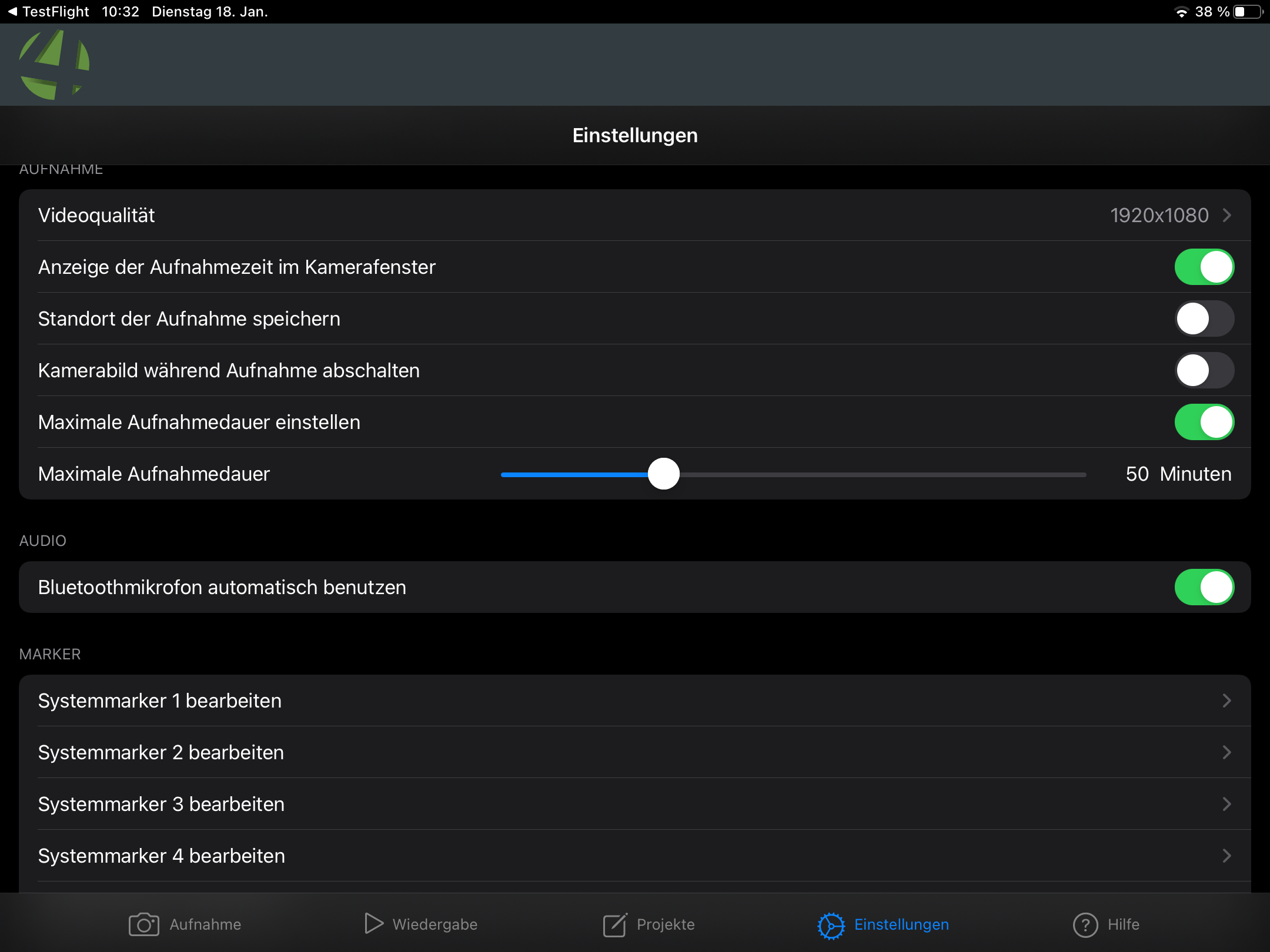The width and height of the screenshot is (1270, 952).
Task: Disable Anzeige der Aufnahmezeit im Kamerafenster
Action: (1204, 267)
